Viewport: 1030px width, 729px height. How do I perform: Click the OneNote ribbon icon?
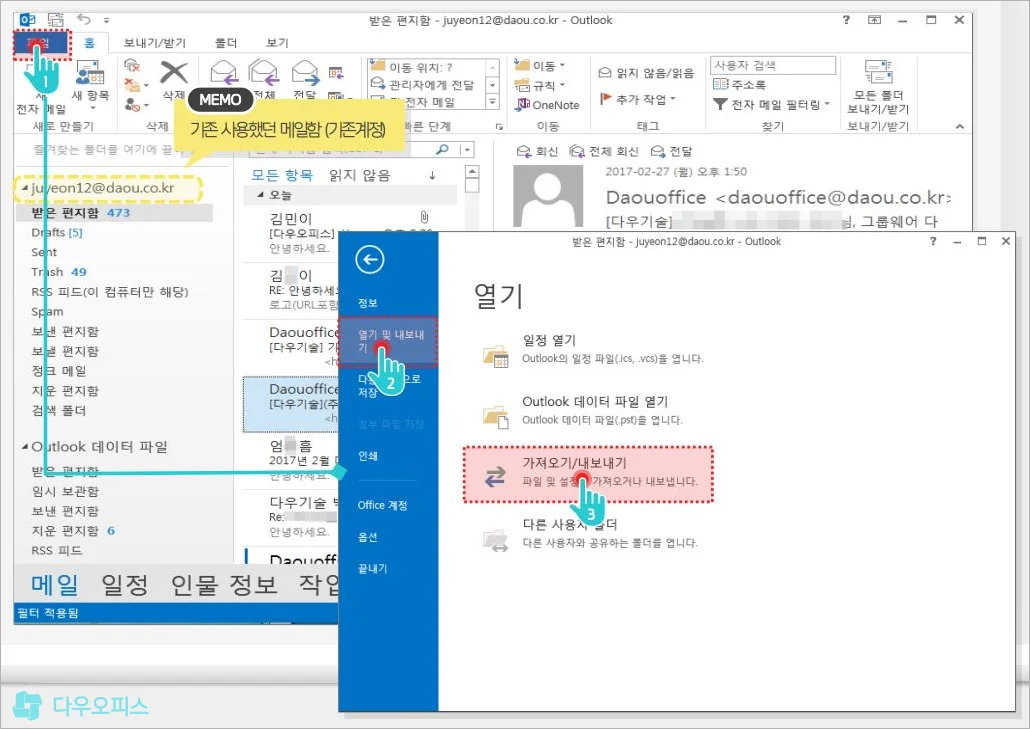point(548,105)
